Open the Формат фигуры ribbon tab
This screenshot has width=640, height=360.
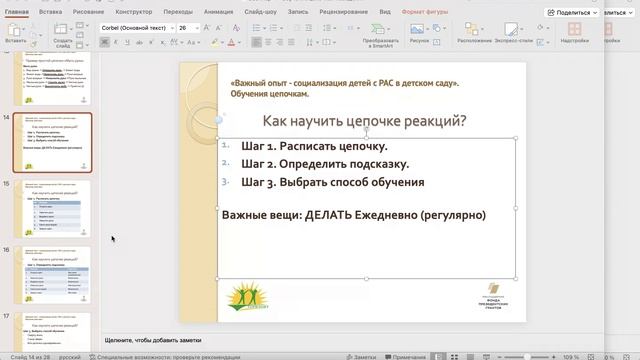click(x=425, y=12)
